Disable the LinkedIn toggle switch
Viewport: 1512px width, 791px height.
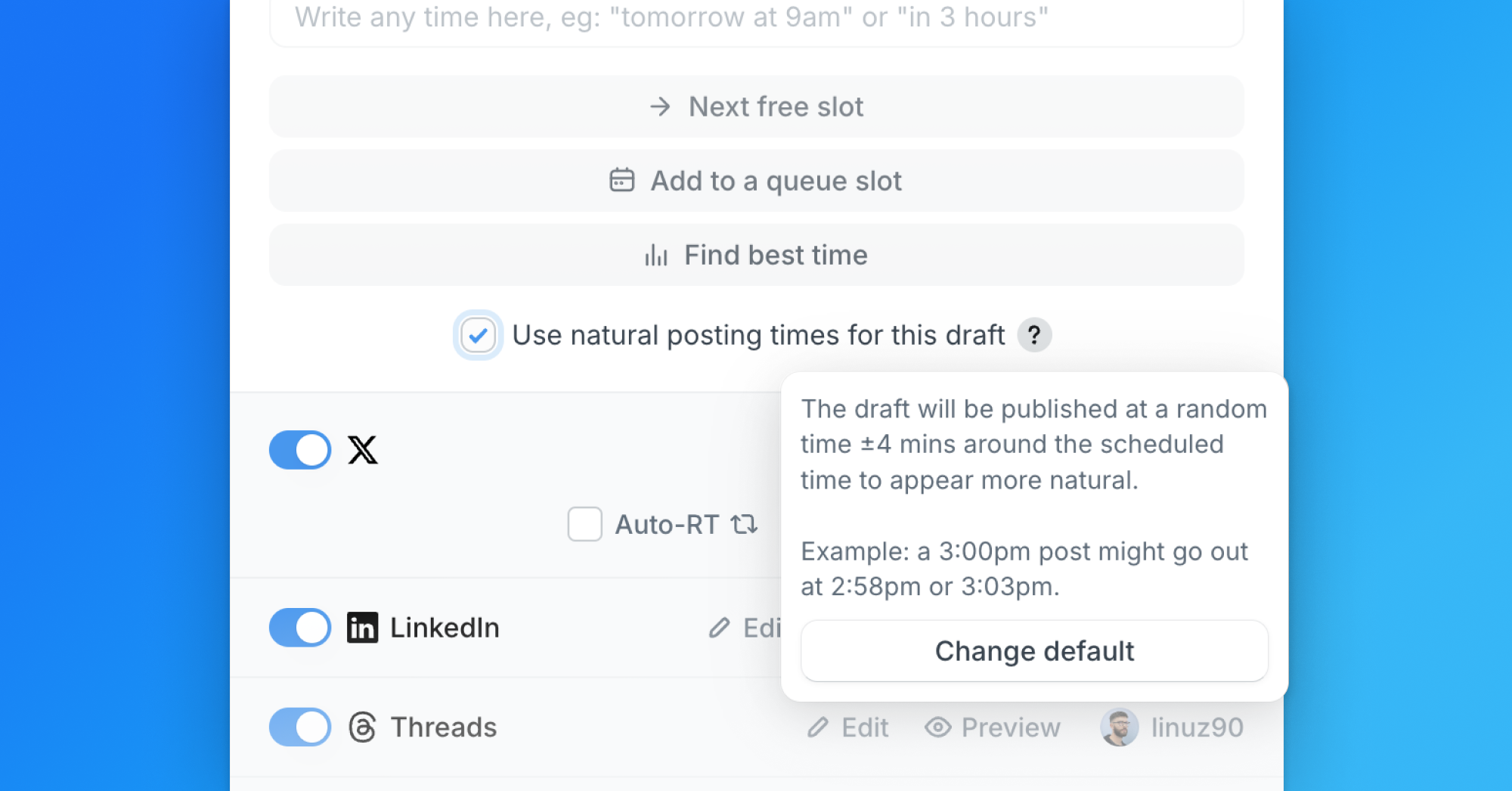[x=300, y=628]
